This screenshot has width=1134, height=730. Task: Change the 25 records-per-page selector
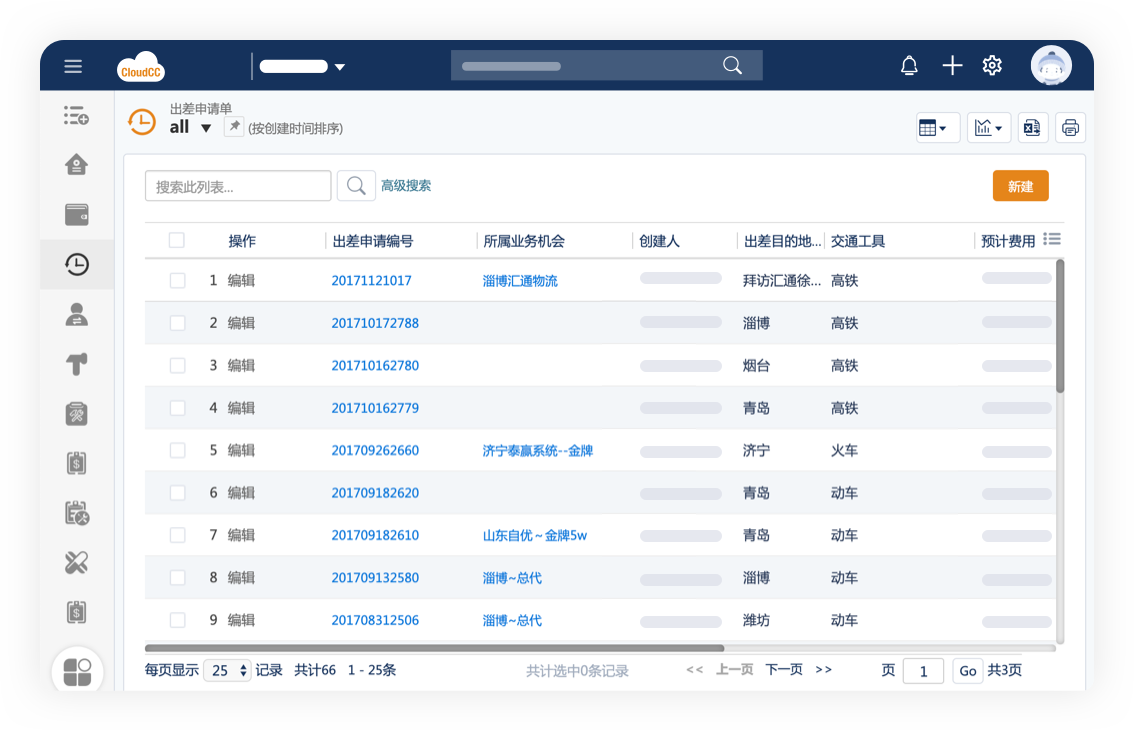[228, 671]
